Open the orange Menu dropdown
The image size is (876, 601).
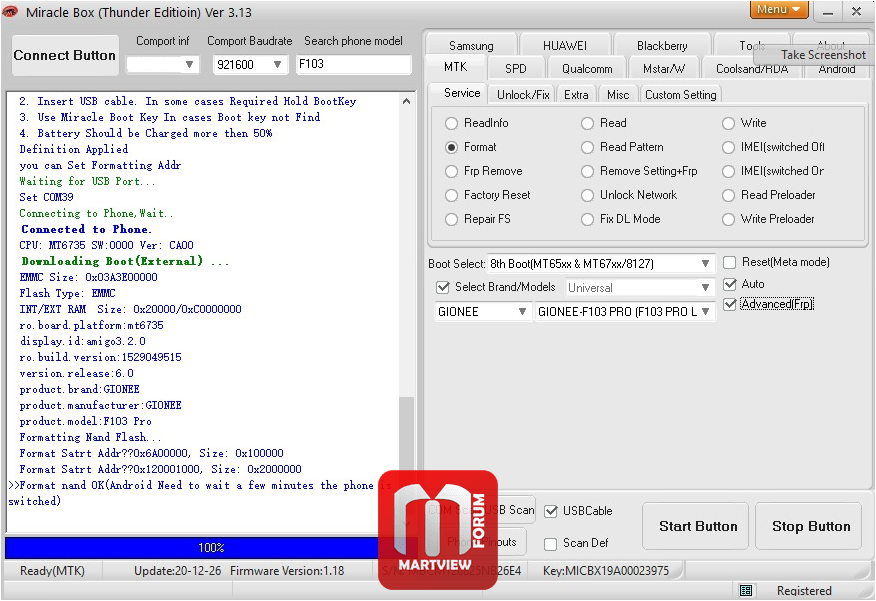779,9
